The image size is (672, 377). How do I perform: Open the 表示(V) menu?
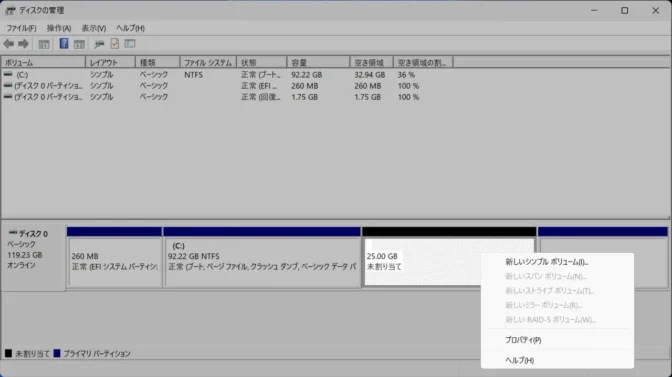[x=94, y=28]
